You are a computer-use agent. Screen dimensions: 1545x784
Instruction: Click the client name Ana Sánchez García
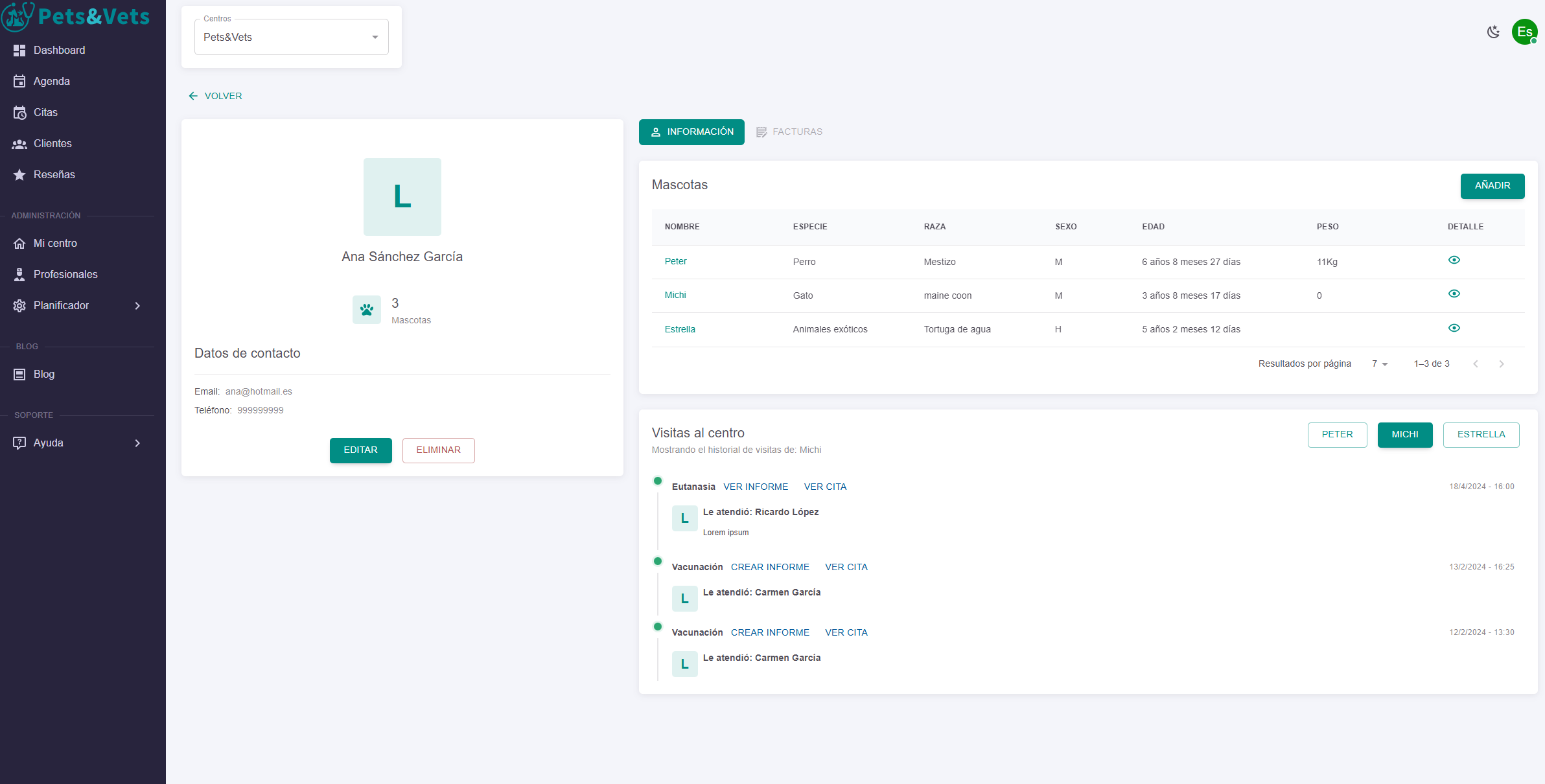402,257
